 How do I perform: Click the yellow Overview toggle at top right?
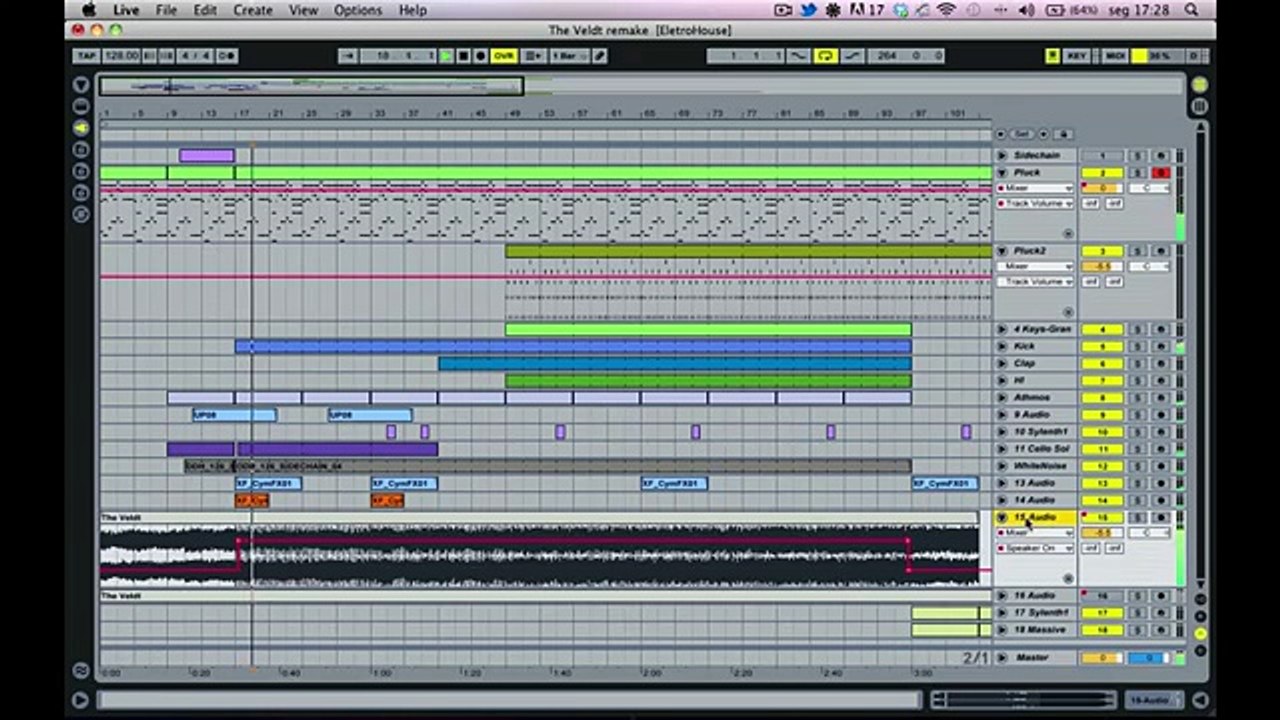tap(1199, 85)
